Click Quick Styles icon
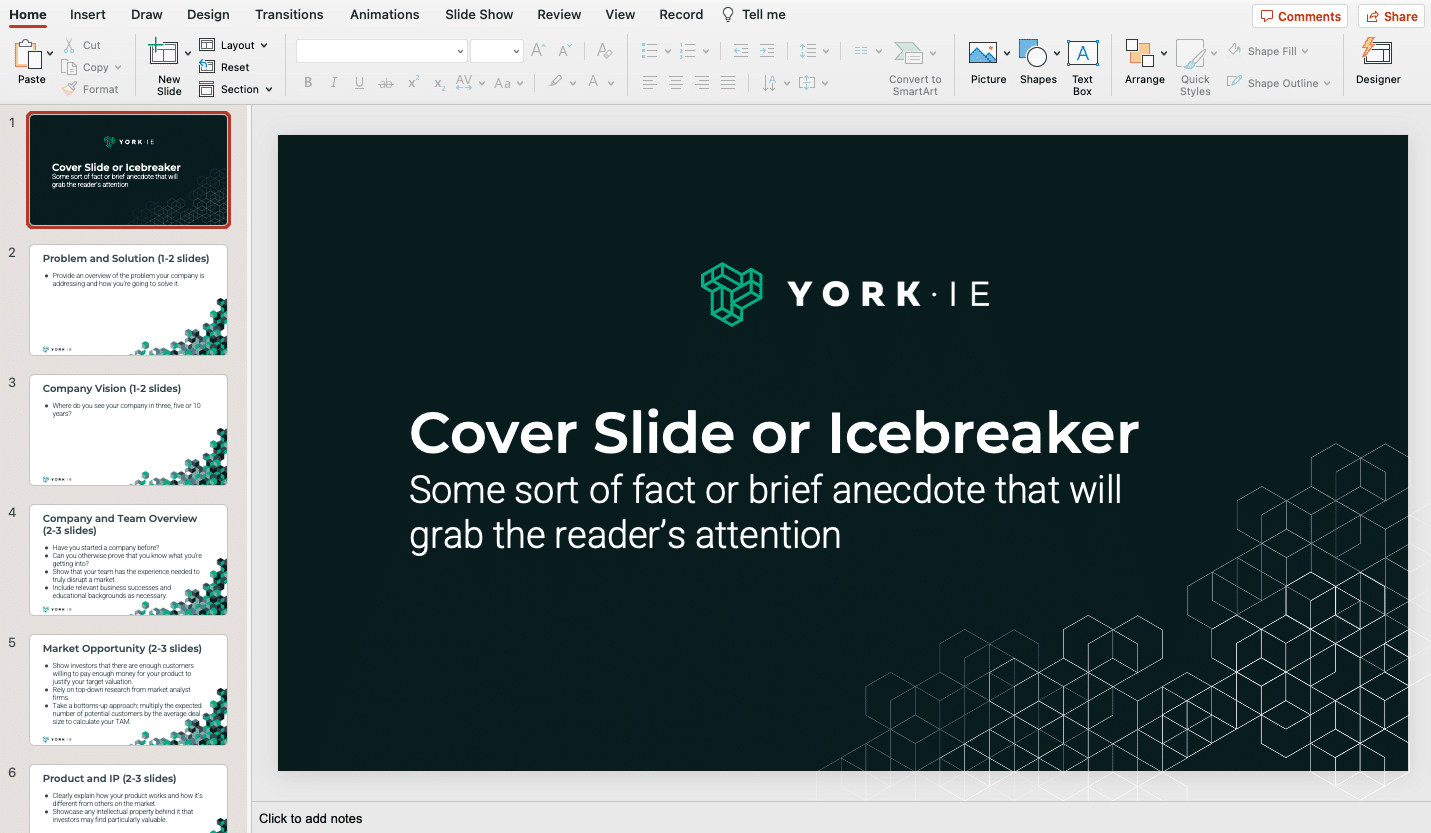Viewport: 1431px width, 833px height. (x=1190, y=54)
